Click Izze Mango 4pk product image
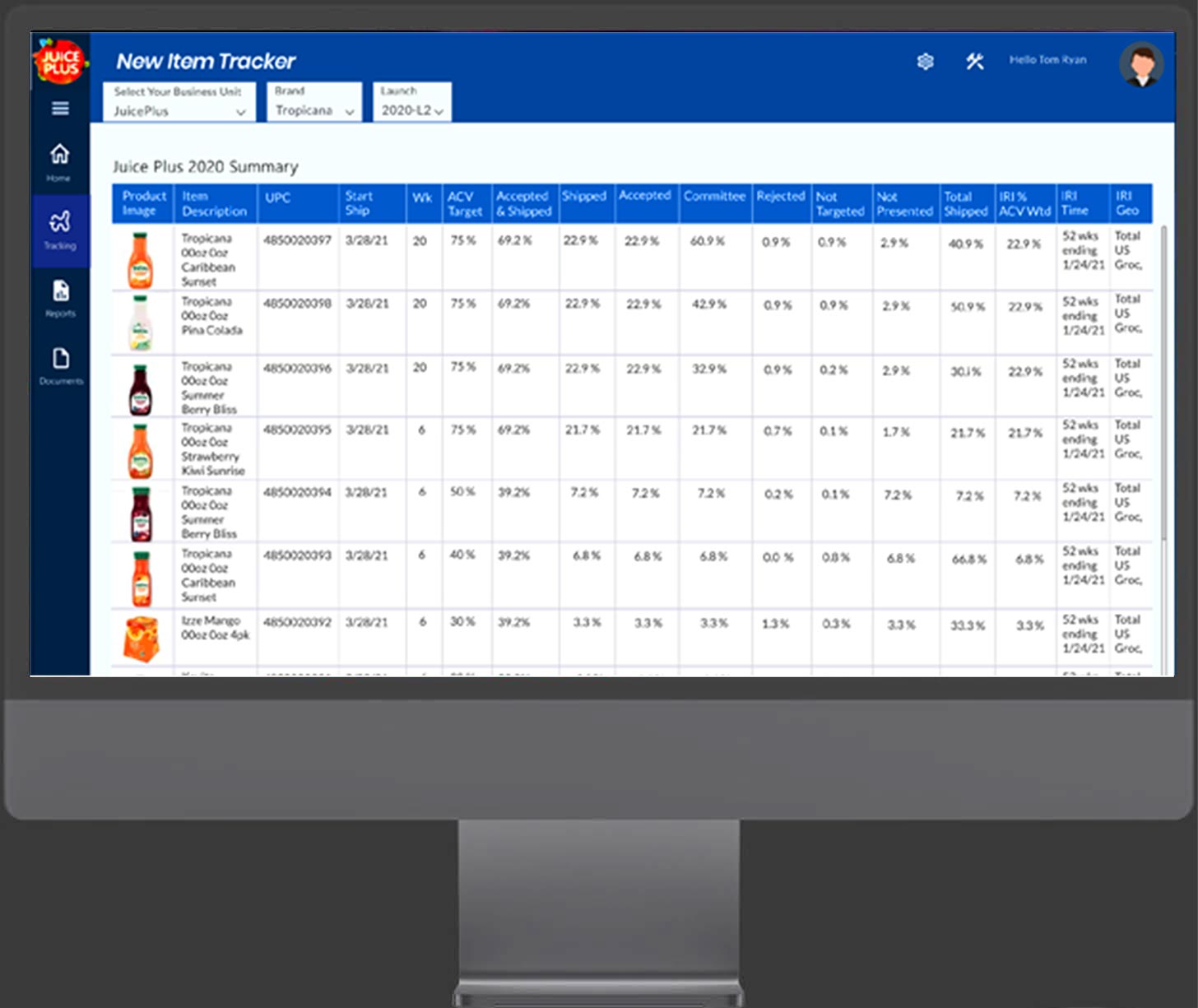 pos(142,639)
